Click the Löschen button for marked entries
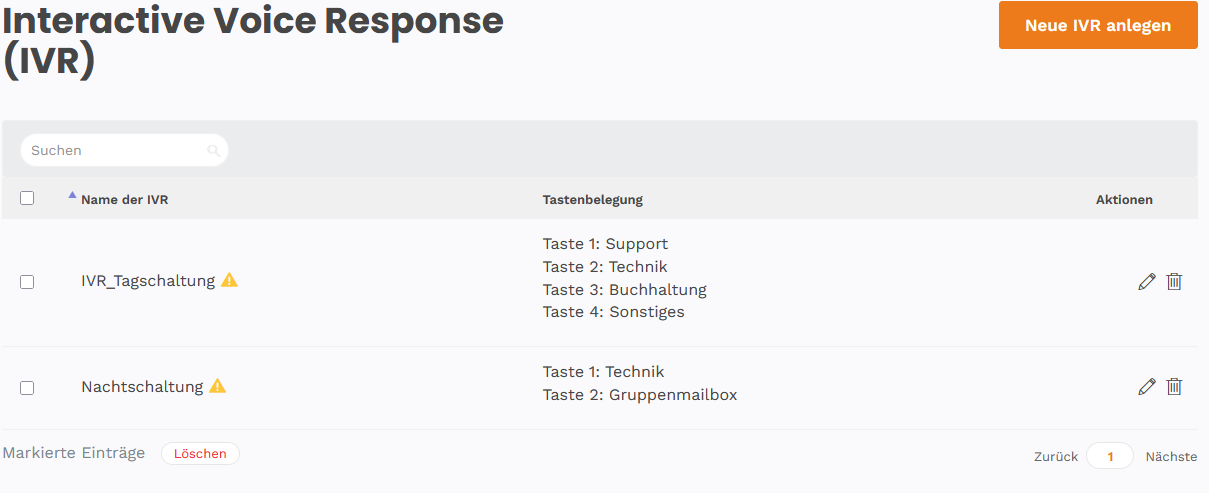1209x493 pixels. coord(200,454)
